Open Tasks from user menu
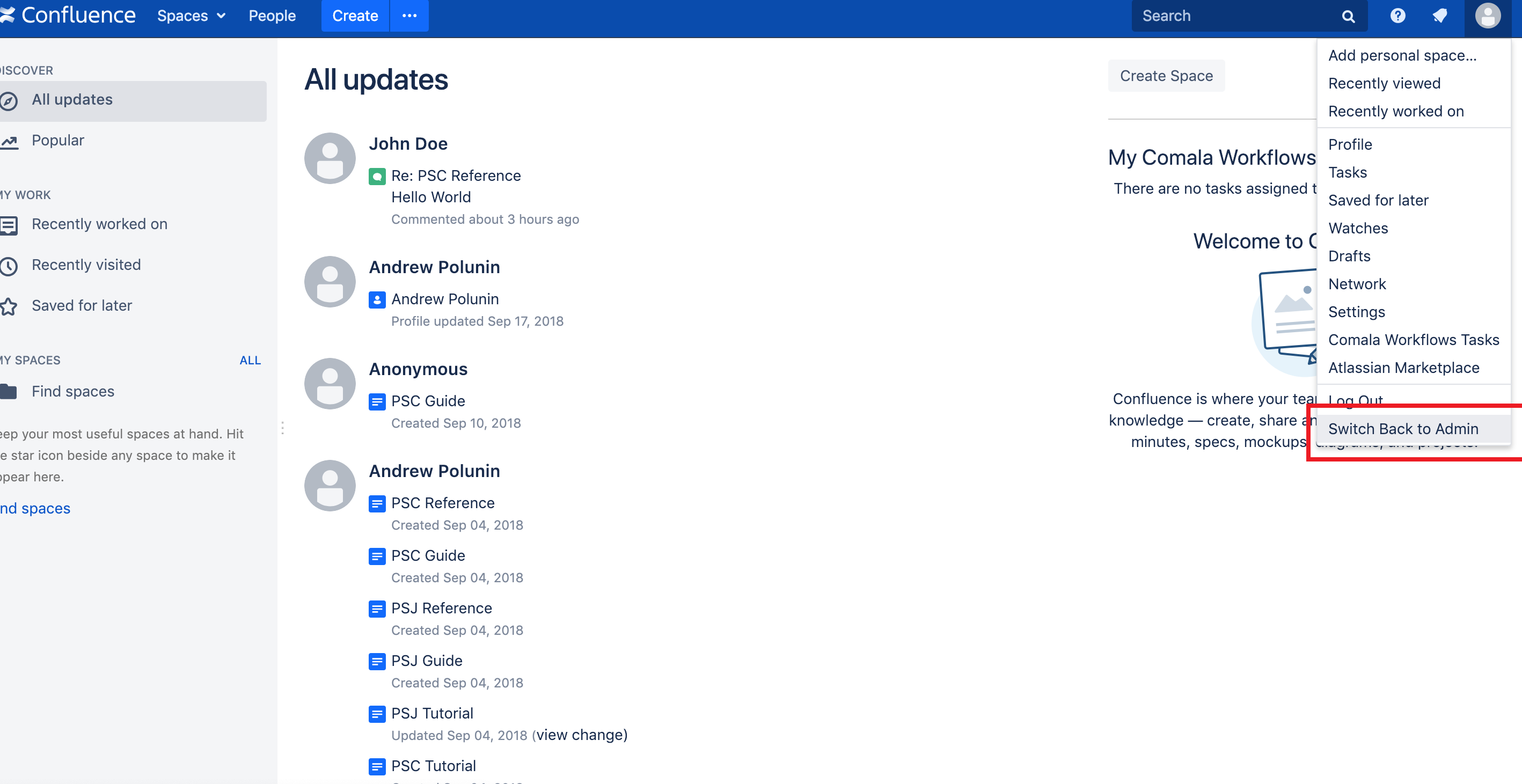 pos(1348,172)
